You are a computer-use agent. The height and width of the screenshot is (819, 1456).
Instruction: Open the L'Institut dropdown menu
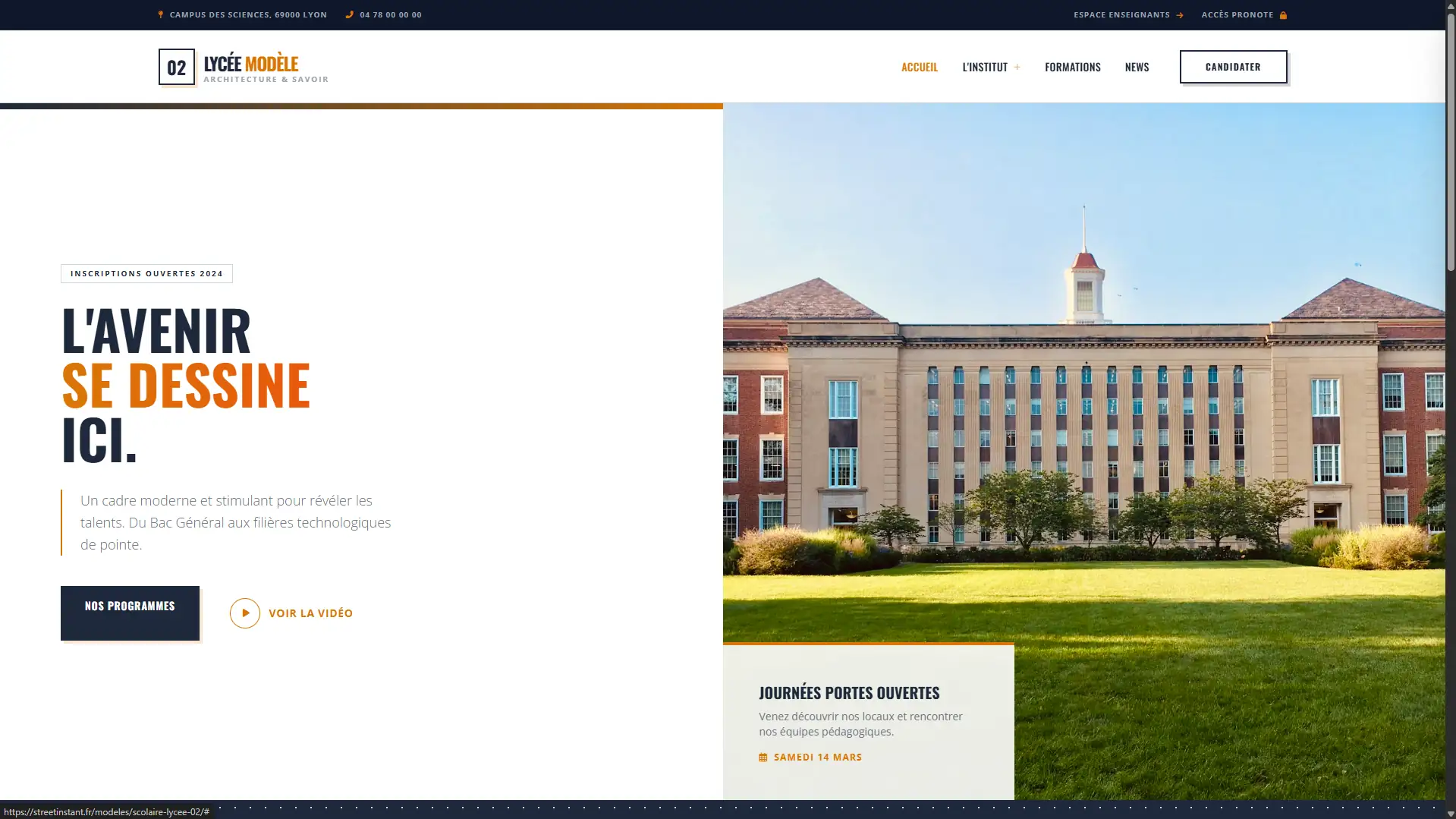pyautogui.click(x=984, y=67)
